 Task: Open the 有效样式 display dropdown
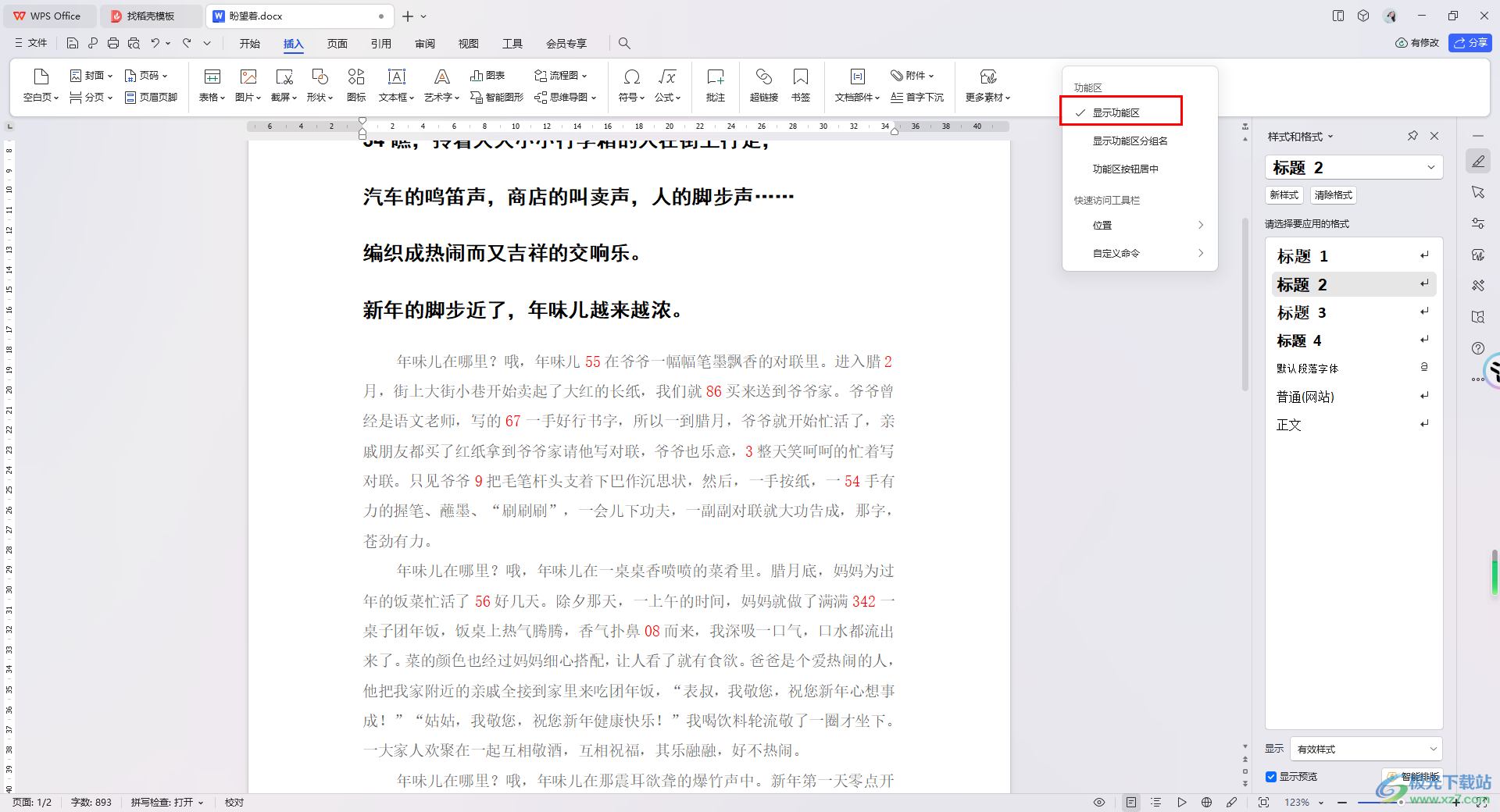pyautogui.click(x=1366, y=749)
